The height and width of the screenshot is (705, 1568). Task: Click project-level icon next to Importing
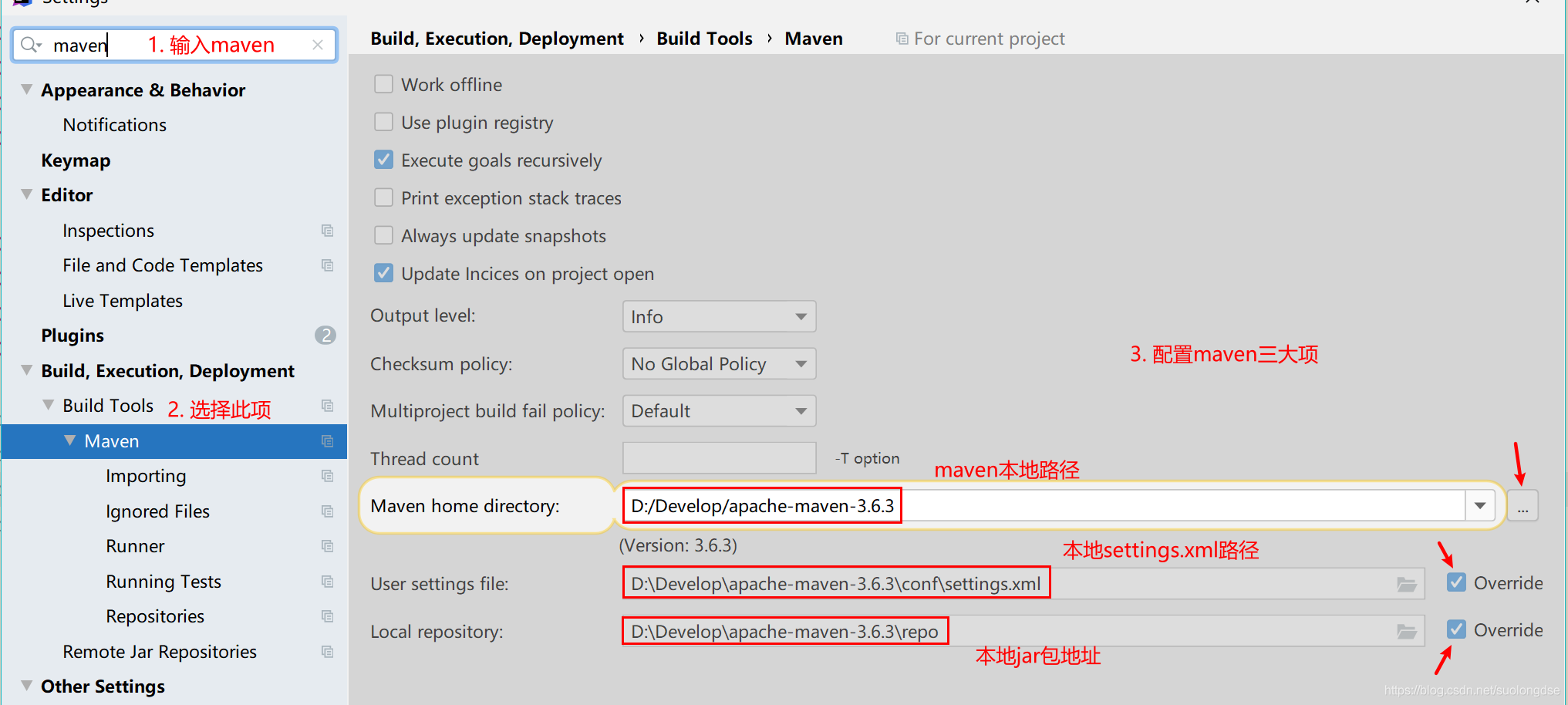click(x=327, y=476)
